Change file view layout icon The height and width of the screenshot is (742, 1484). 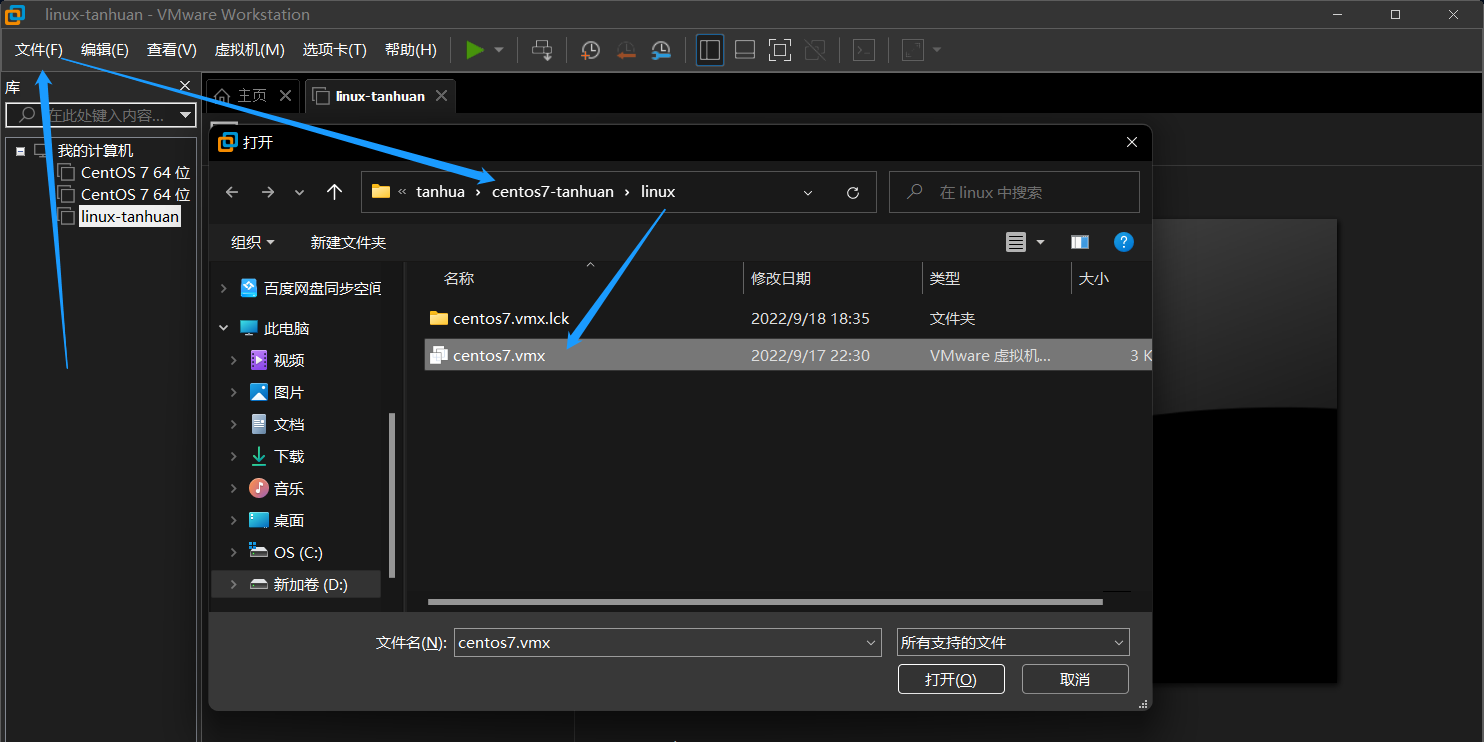tap(1016, 242)
